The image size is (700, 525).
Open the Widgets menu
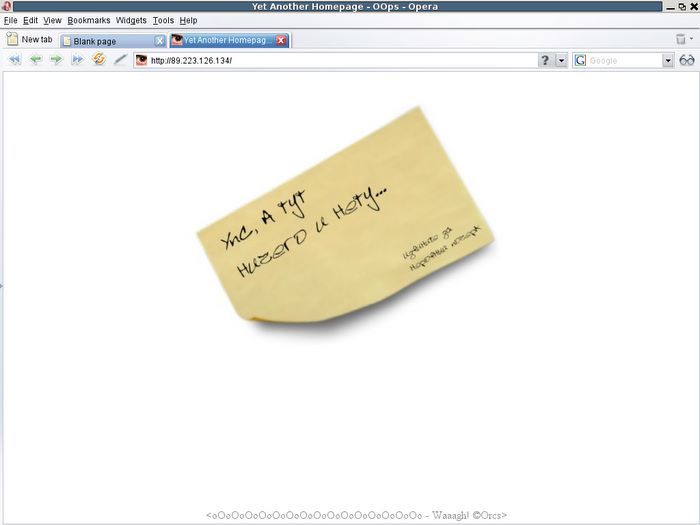pyautogui.click(x=131, y=20)
